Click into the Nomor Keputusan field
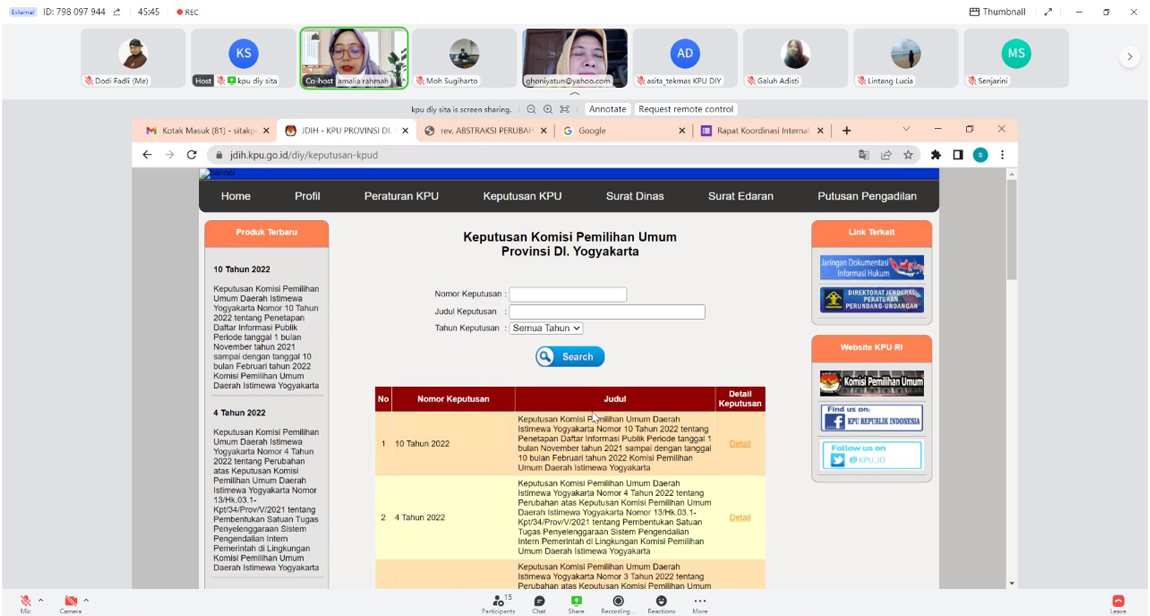Viewport: 1150px width, 616px height. (568, 294)
